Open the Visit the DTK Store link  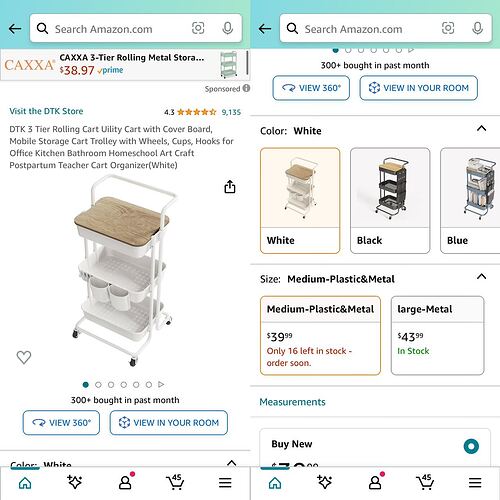click(46, 111)
